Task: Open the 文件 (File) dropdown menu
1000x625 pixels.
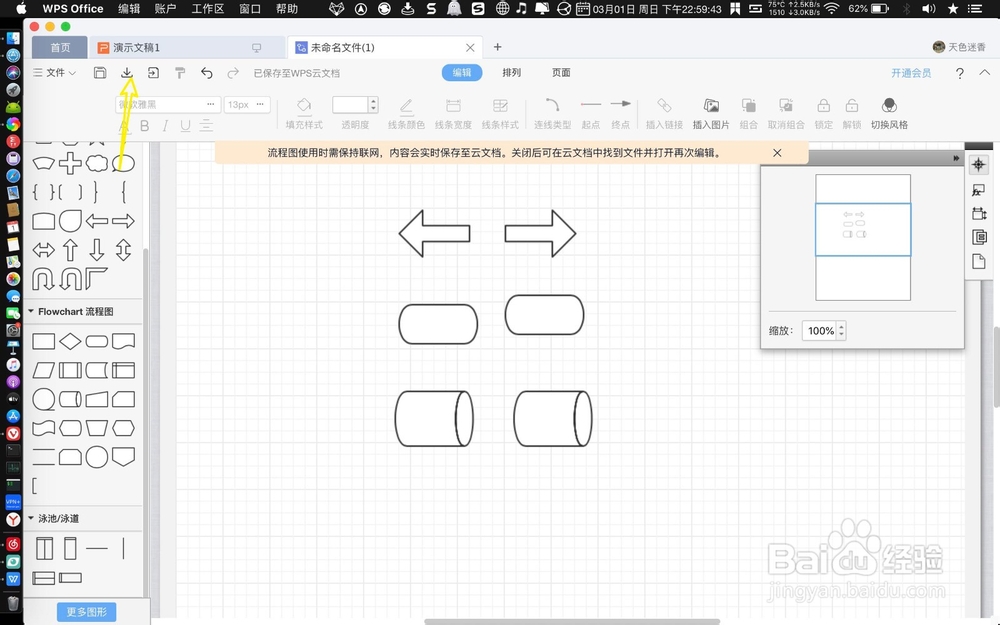Action: [54, 72]
